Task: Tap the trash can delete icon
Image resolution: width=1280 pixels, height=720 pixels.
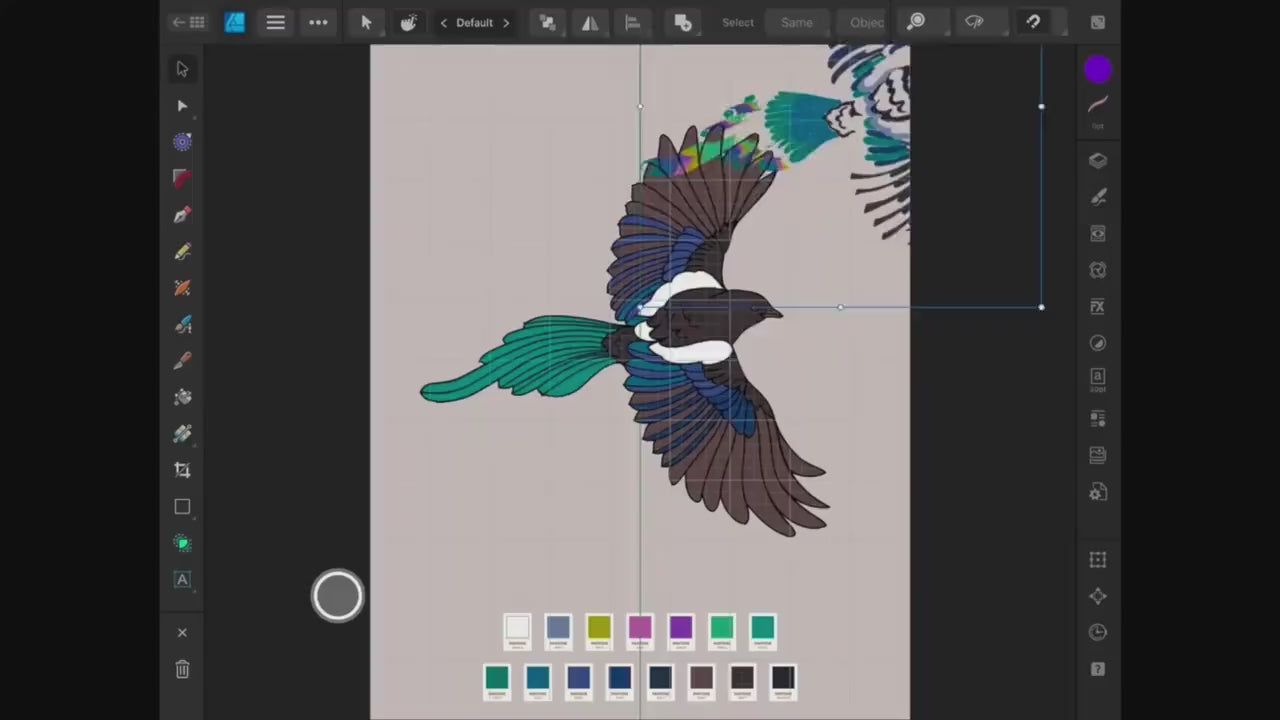Action: [182, 670]
